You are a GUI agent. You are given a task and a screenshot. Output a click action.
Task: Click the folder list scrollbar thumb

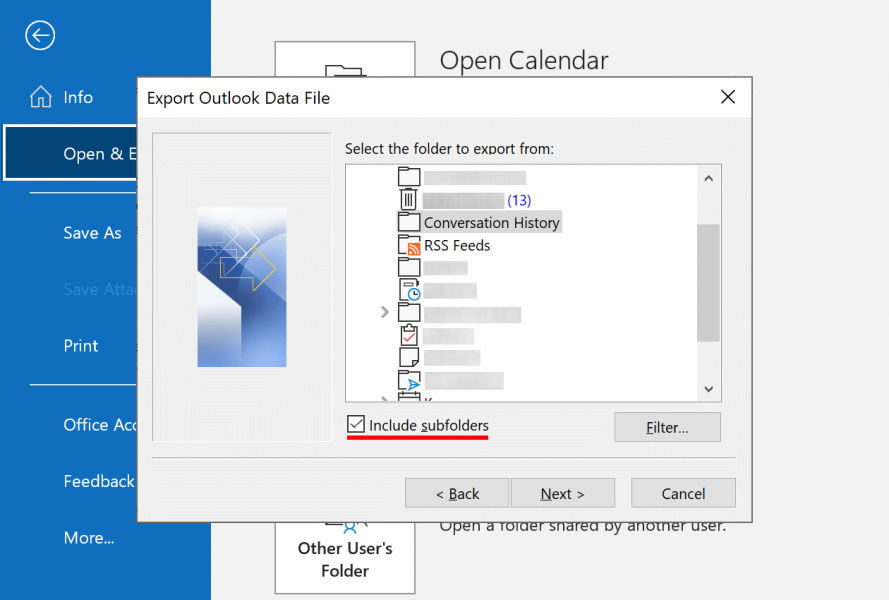(x=709, y=282)
